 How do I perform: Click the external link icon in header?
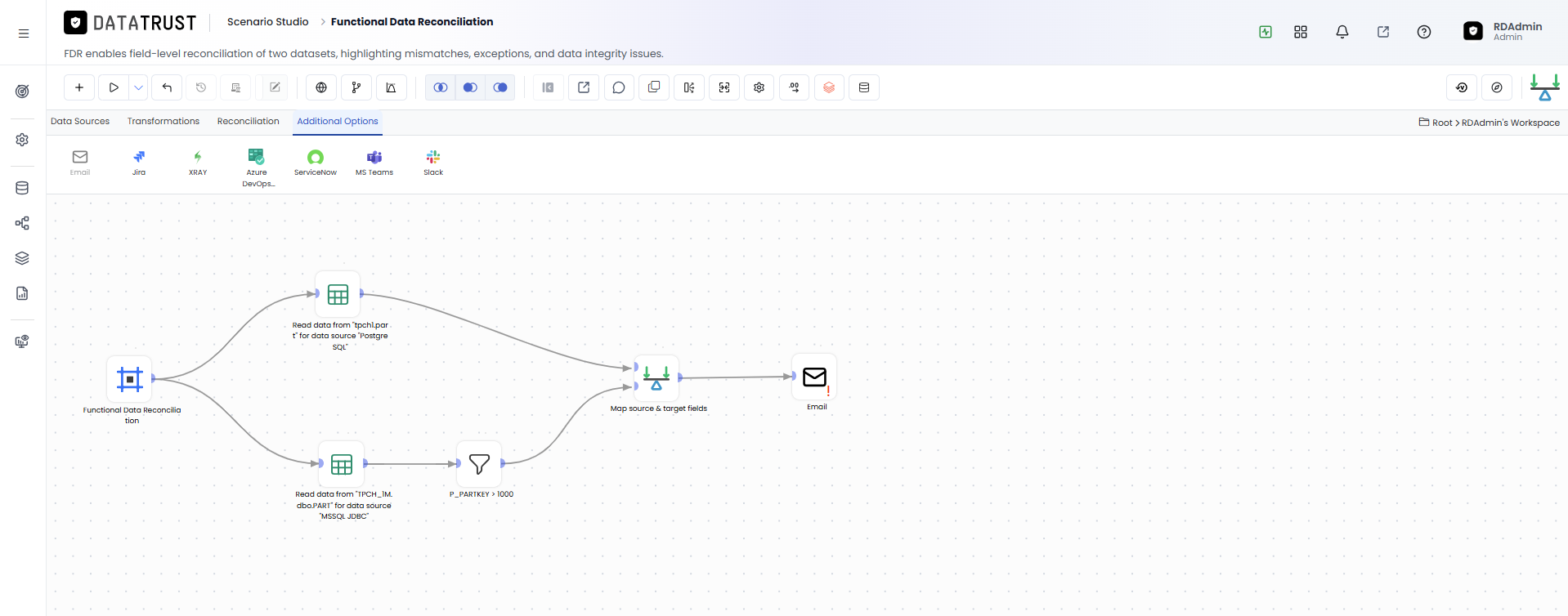1383,32
